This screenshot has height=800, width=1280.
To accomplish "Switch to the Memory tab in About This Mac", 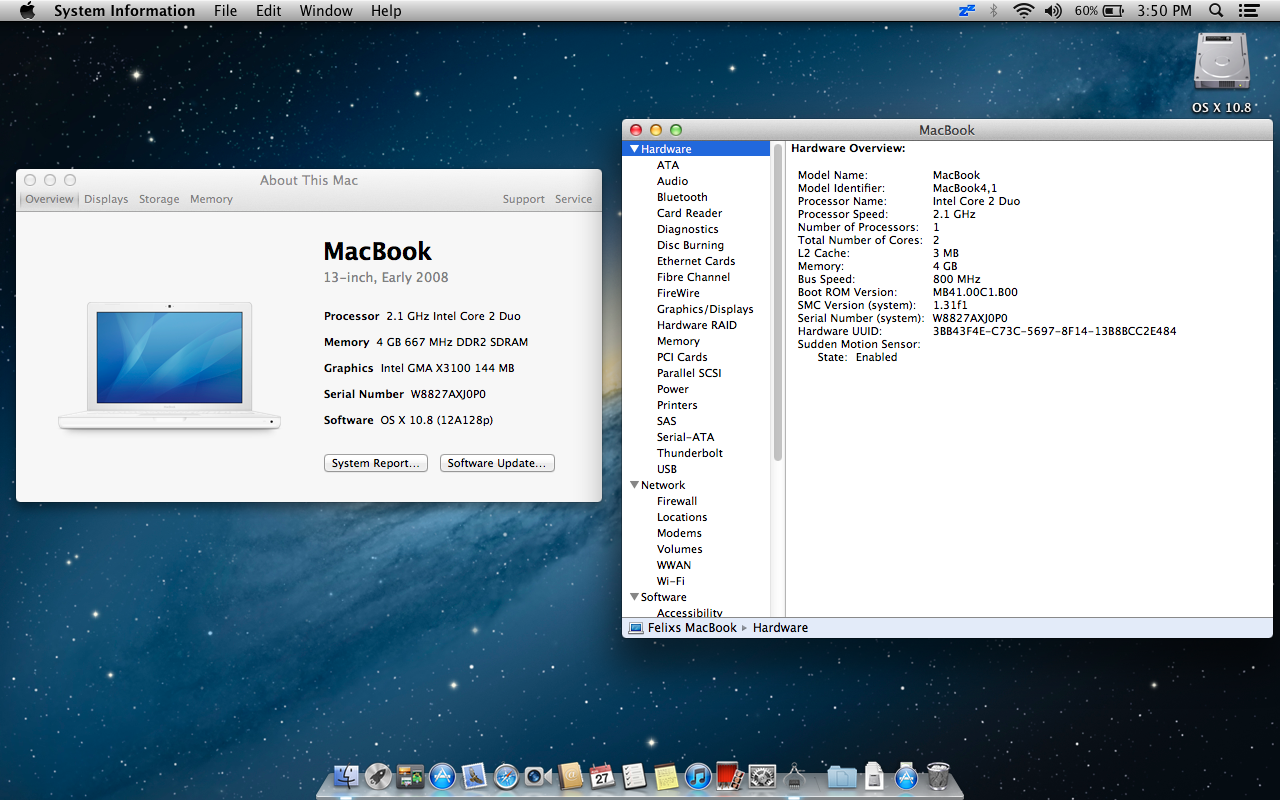I will (211, 199).
